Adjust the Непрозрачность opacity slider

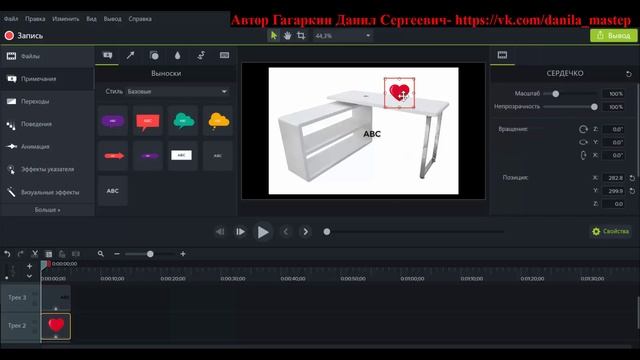tap(594, 107)
